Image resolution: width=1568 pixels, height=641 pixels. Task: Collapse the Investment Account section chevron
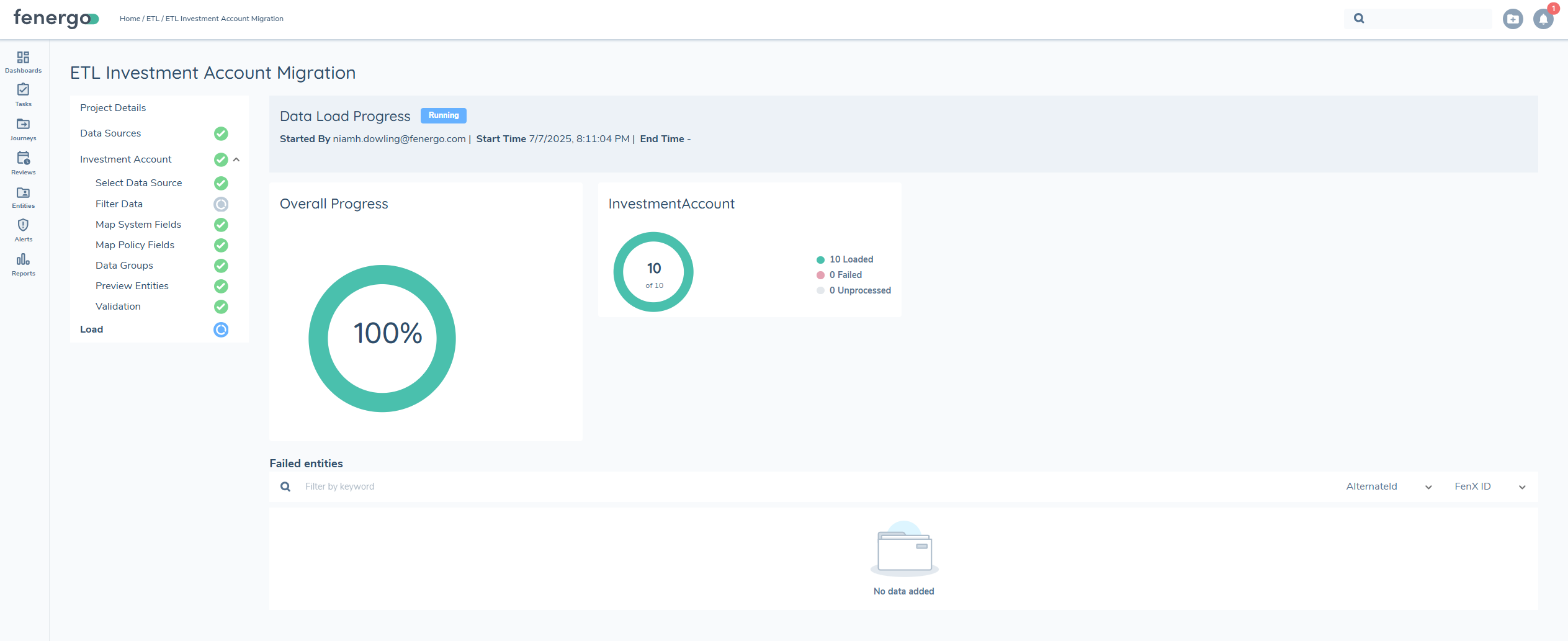[x=236, y=159]
